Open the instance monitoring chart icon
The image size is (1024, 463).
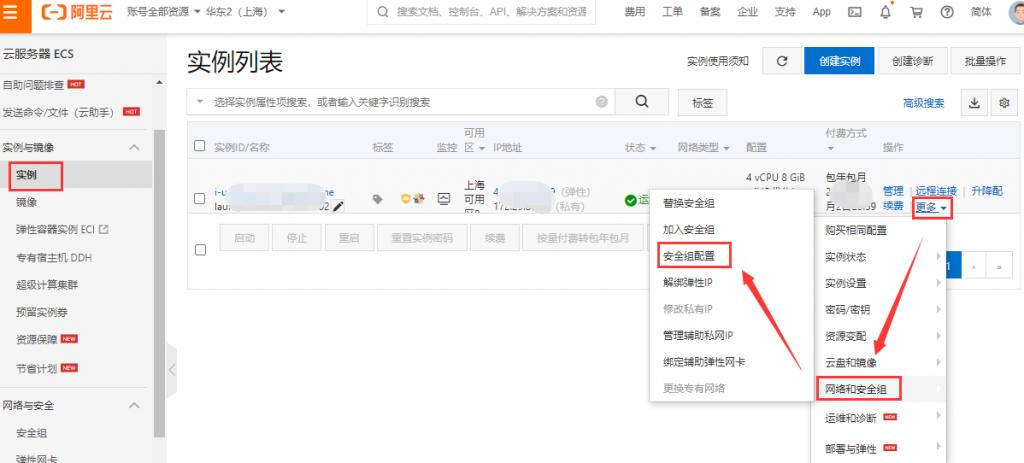click(x=443, y=199)
